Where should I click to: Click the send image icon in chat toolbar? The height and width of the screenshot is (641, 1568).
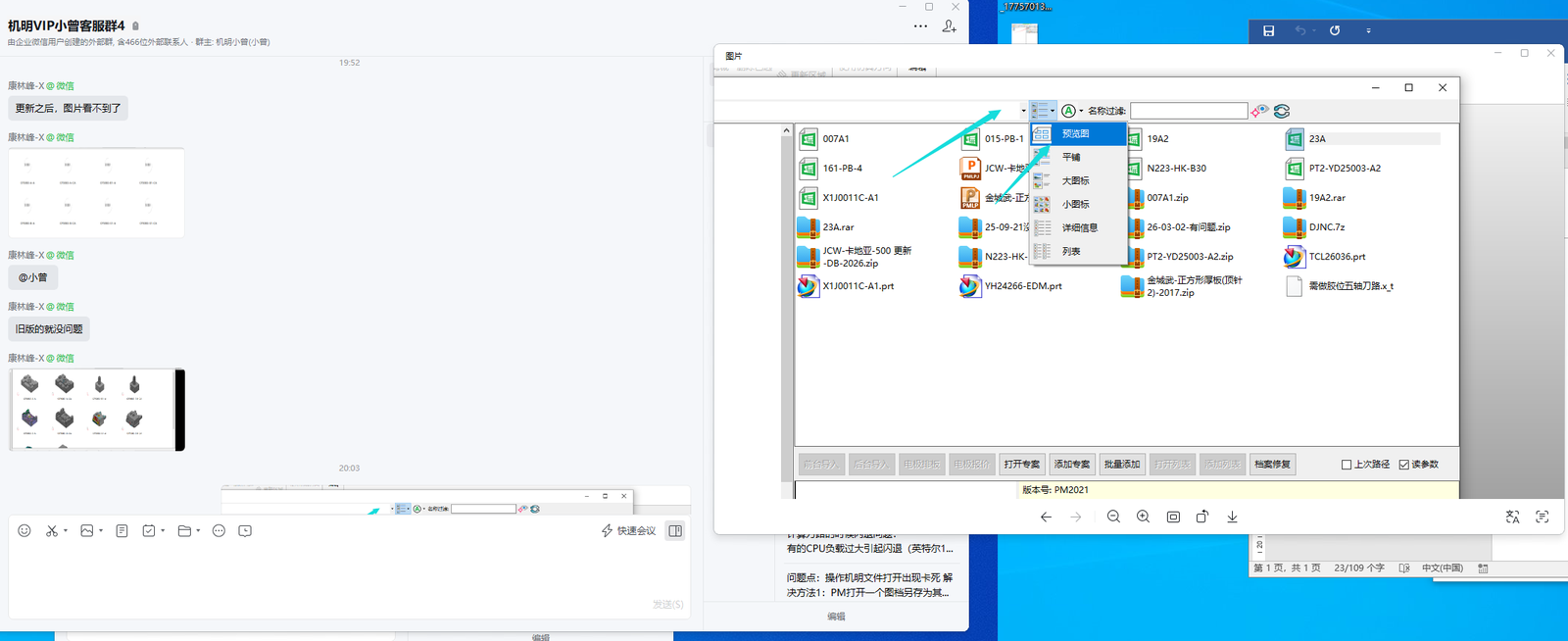[87, 530]
